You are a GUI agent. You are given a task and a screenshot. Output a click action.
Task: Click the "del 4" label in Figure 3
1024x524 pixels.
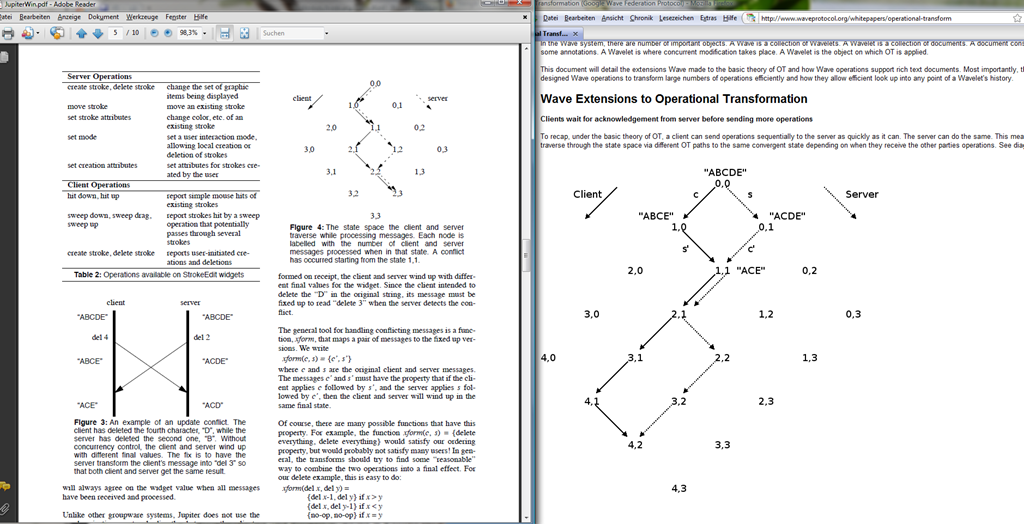pyautogui.click(x=100, y=337)
